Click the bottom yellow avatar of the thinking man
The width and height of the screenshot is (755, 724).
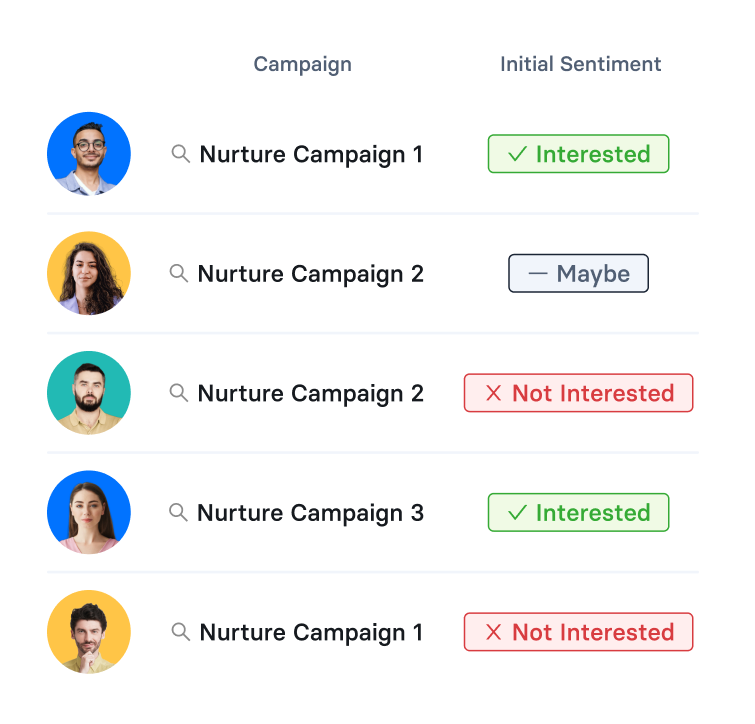point(89,632)
